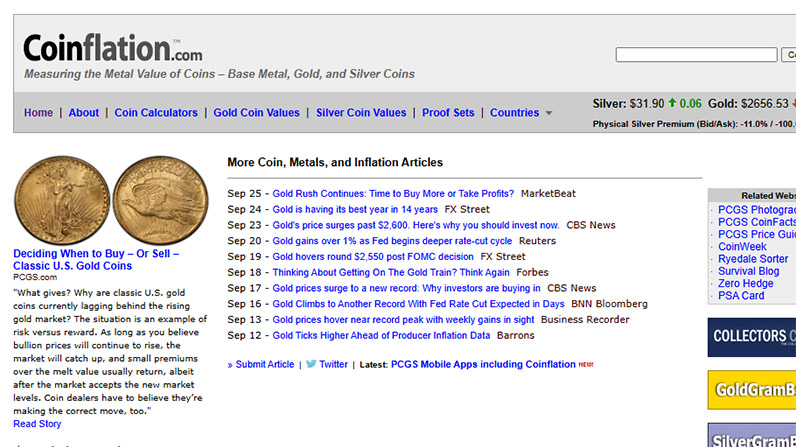Open 'Gold prices hover near record peak' article
This screenshot has width=796, height=447.
point(403,319)
